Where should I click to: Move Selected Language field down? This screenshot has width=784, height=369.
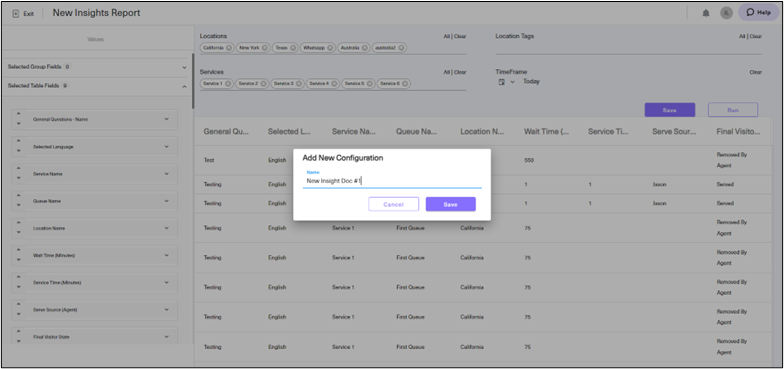click(x=19, y=151)
